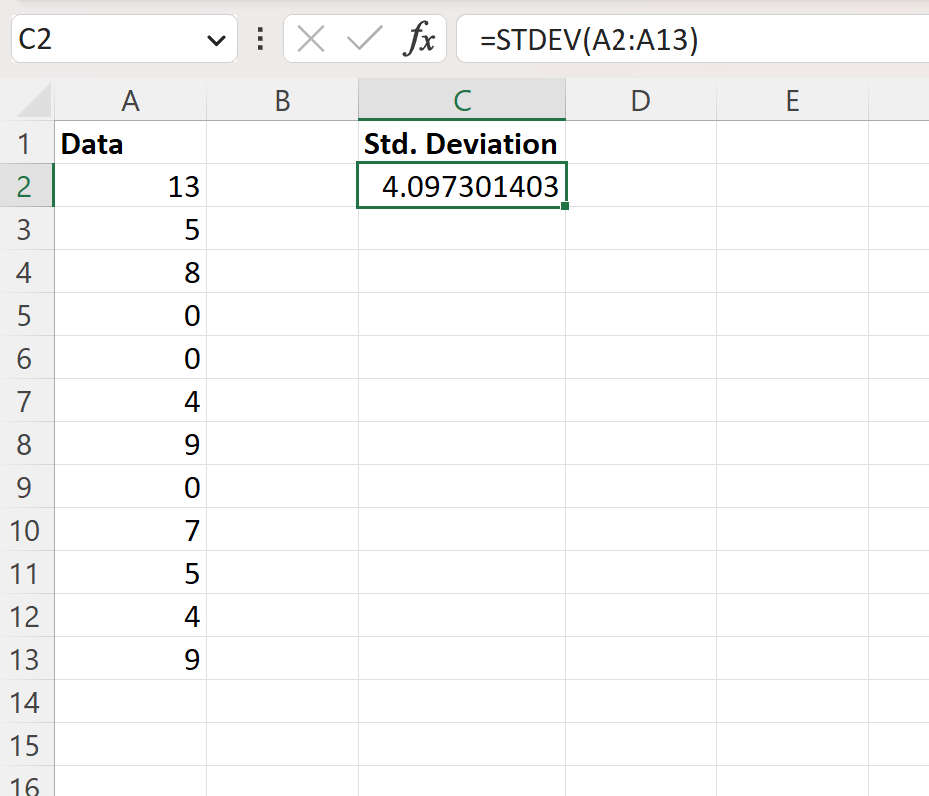Select the Std. Deviation cell C1
929x796 pixels.
point(462,143)
